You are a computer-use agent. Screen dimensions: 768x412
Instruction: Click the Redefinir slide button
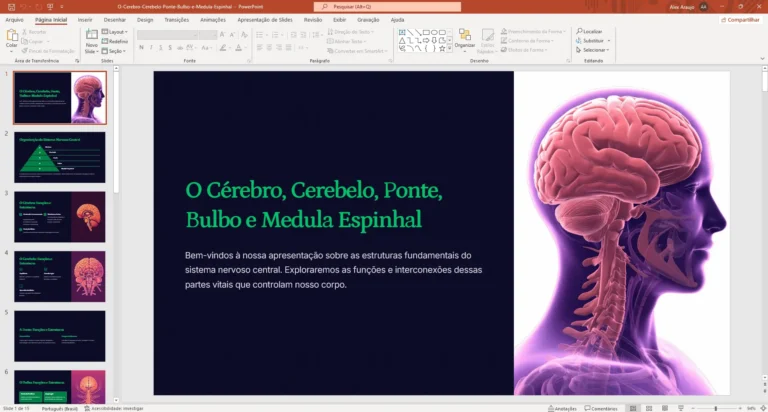[x=115, y=42]
